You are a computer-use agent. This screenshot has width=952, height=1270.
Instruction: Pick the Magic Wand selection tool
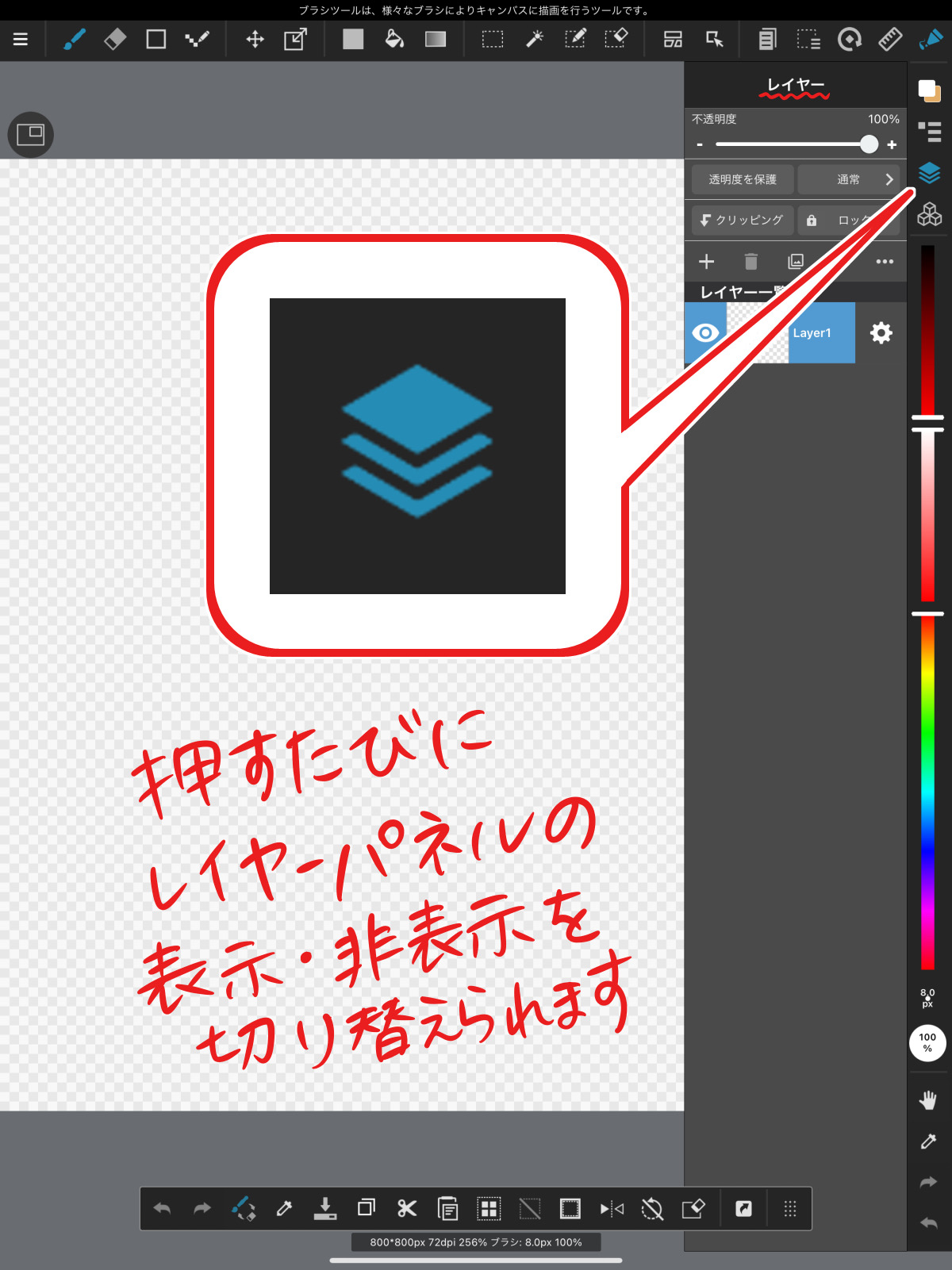[535, 40]
